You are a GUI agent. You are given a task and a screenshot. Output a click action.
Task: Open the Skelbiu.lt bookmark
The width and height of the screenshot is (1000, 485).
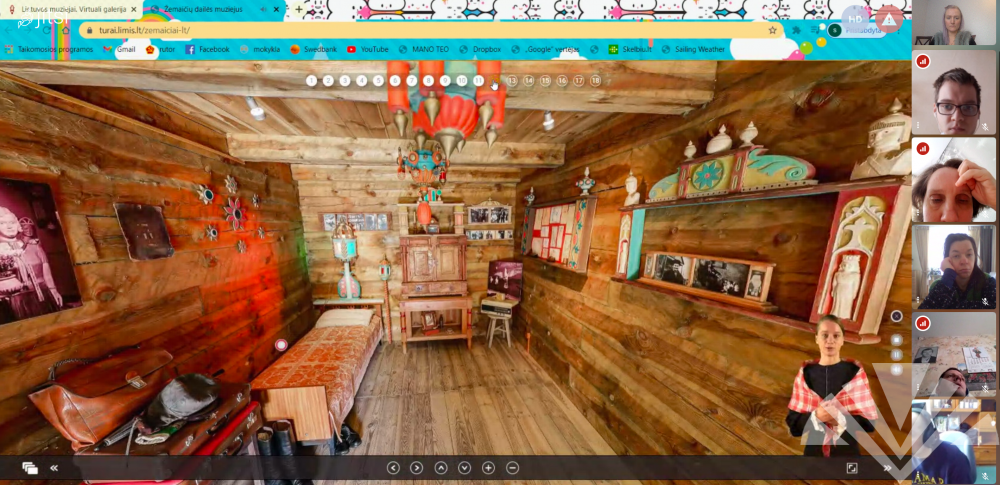point(629,49)
